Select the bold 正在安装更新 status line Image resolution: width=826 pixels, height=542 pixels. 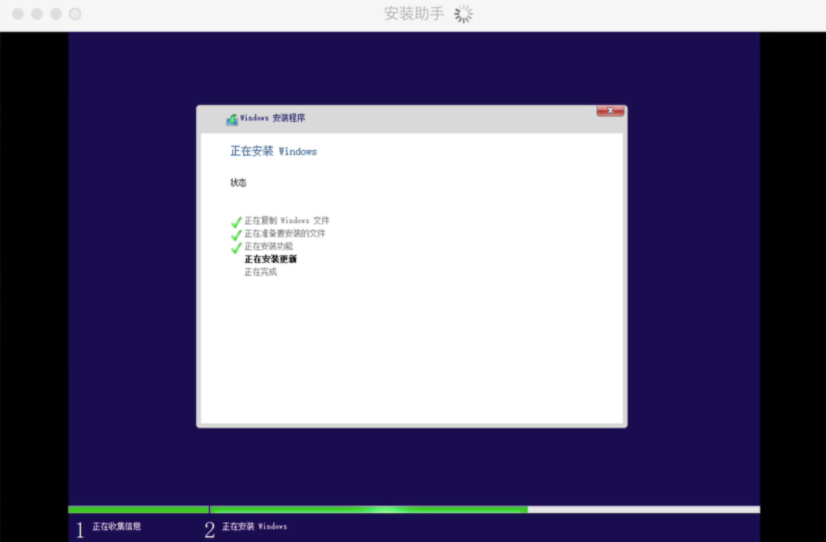[x=271, y=259]
